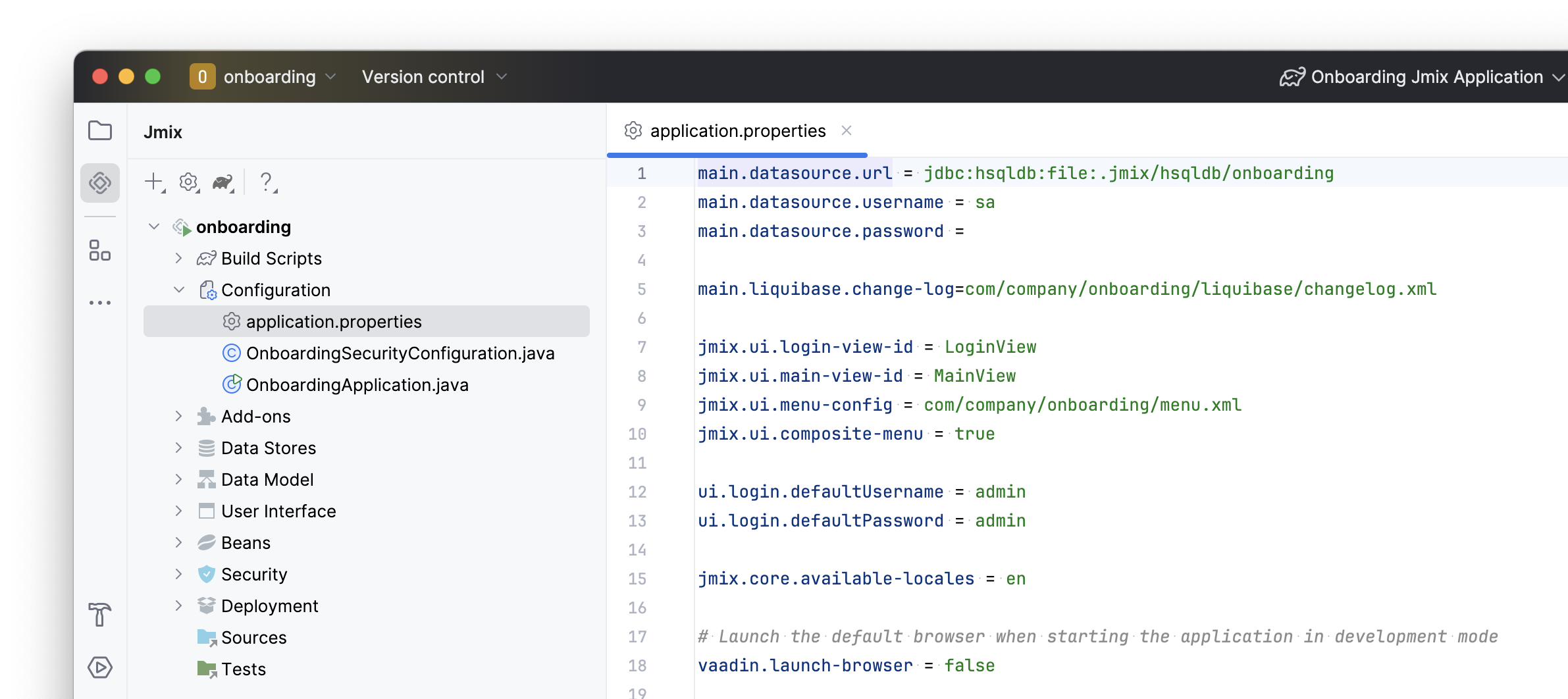Open the Help question mark menu

267,182
